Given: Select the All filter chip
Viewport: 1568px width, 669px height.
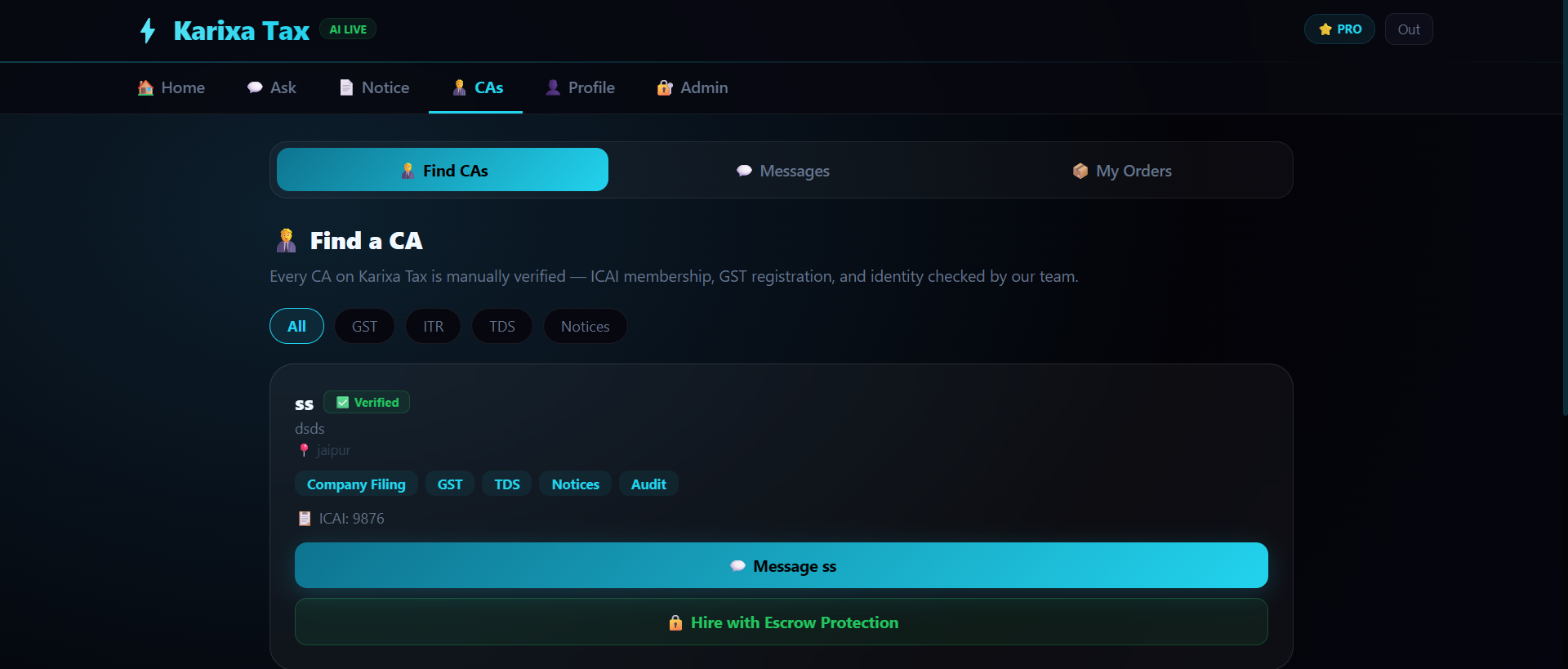Looking at the screenshot, I should (296, 326).
